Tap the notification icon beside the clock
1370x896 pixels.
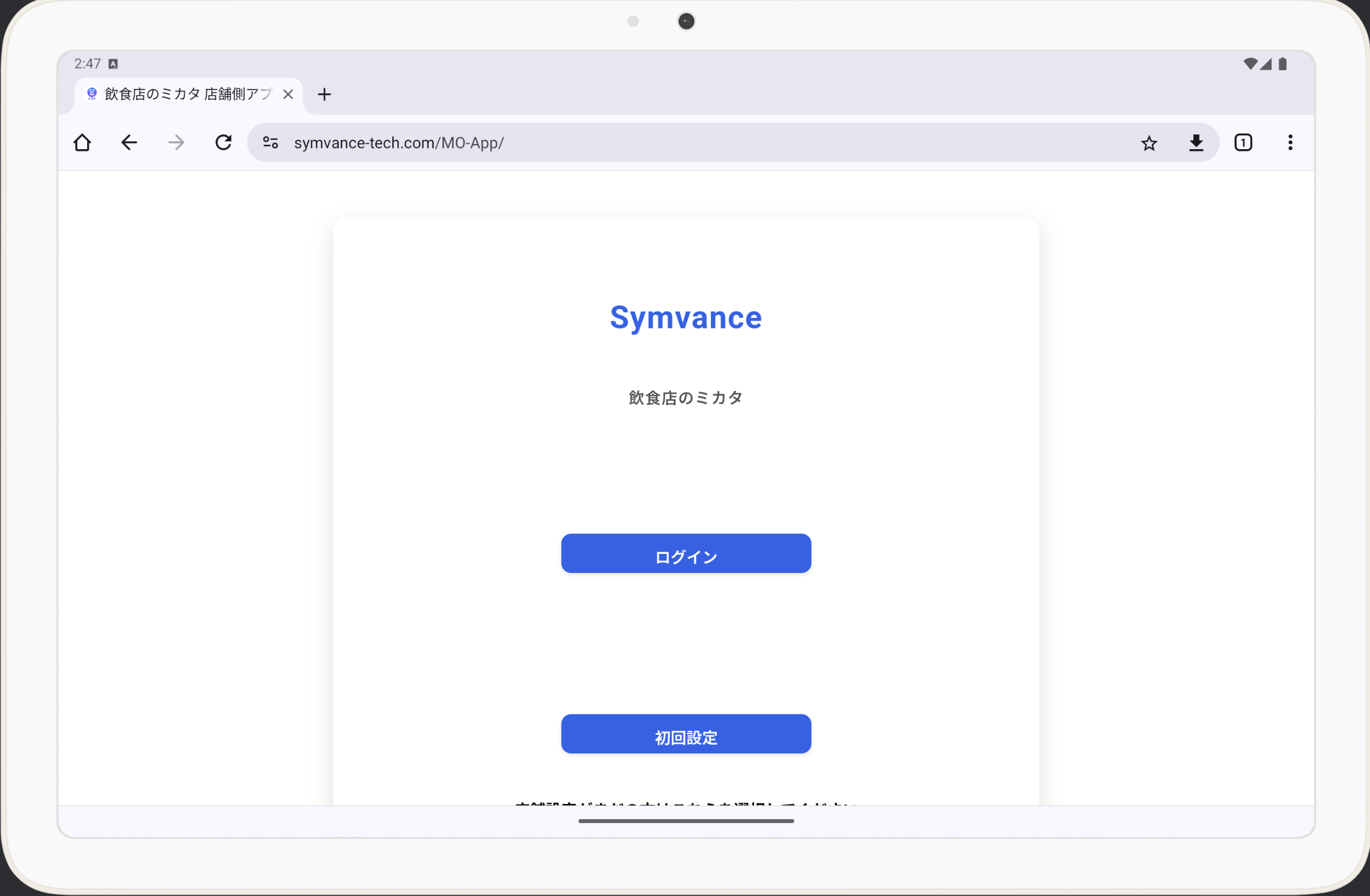pos(114,64)
